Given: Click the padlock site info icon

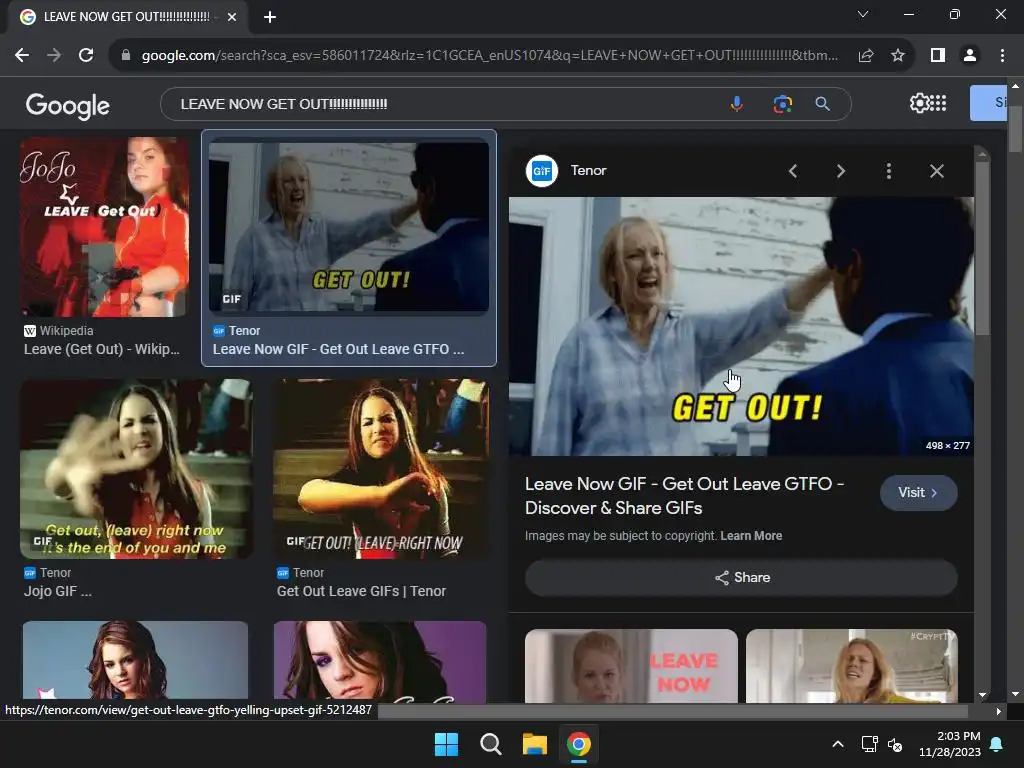Looking at the screenshot, I should click(x=126, y=56).
